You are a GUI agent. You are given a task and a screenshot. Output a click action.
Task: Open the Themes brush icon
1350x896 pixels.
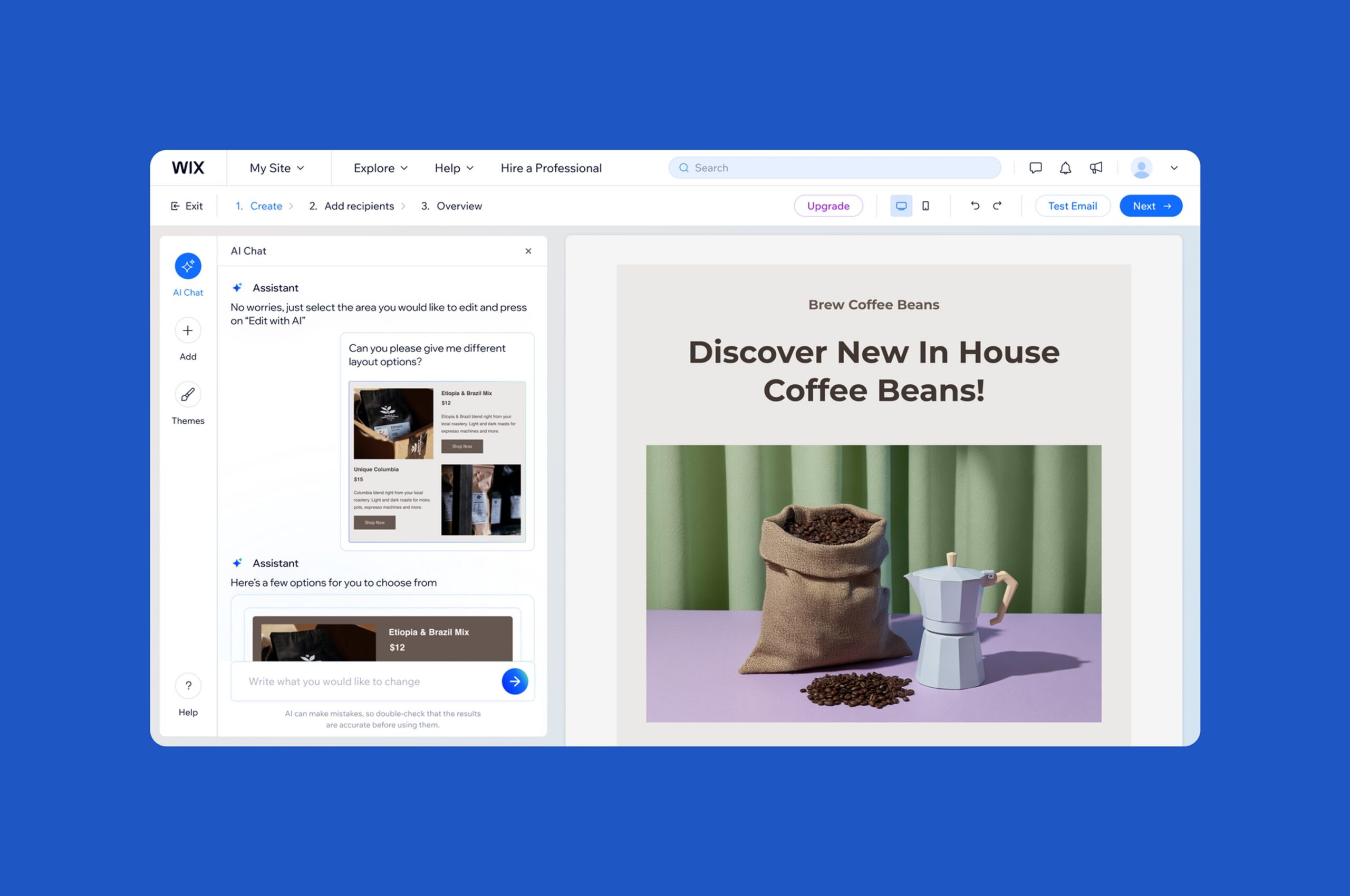click(x=188, y=394)
